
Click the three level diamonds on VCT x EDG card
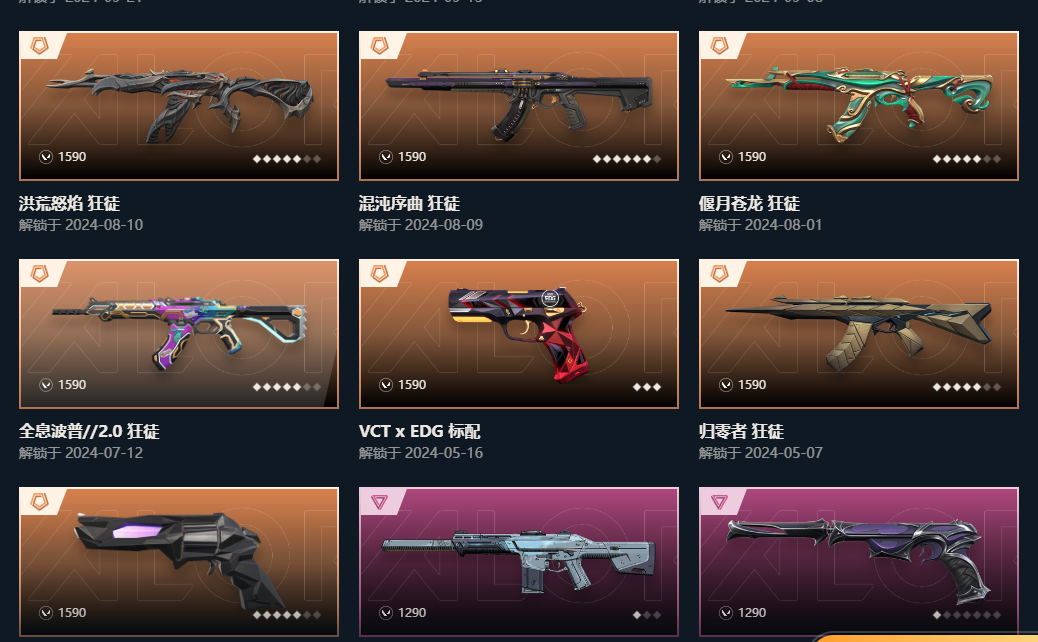click(647, 387)
